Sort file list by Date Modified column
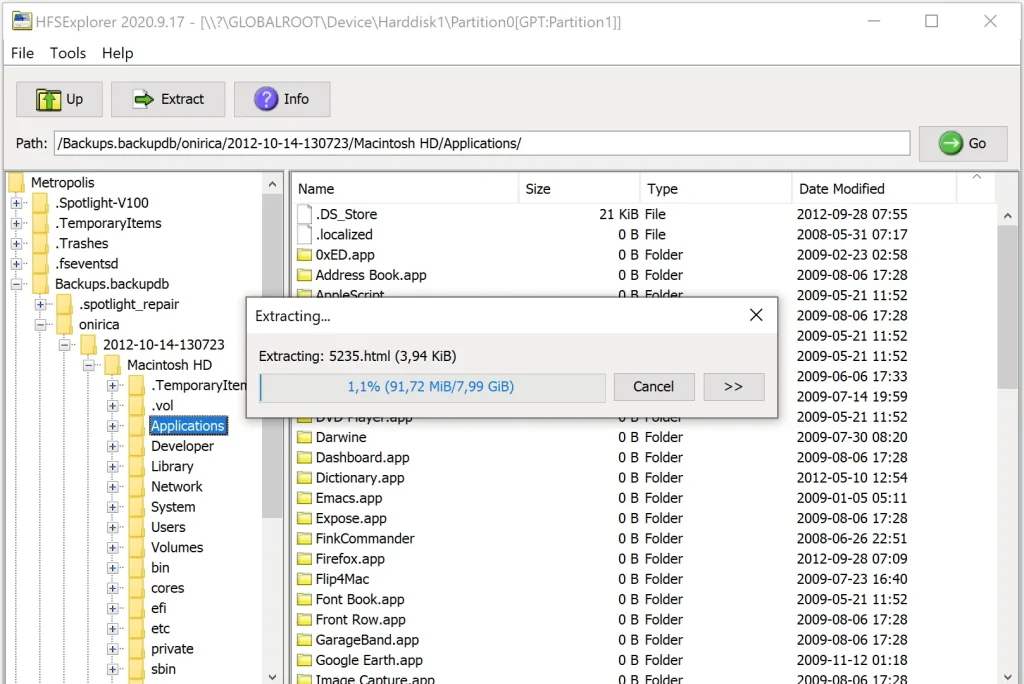This screenshot has height=684, width=1024. tap(841, 188)
